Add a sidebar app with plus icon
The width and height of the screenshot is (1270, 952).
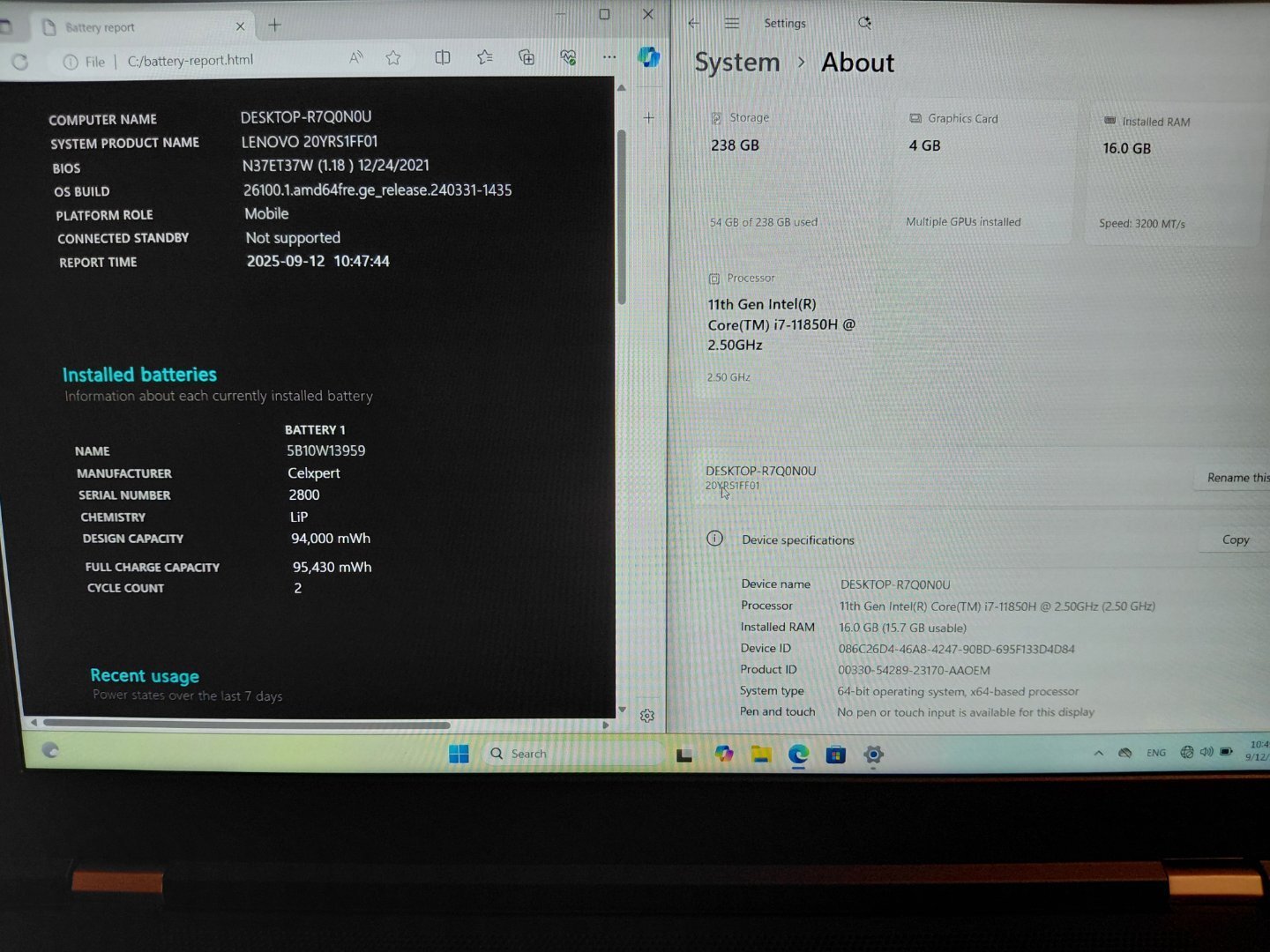click(x=648, y=117)
